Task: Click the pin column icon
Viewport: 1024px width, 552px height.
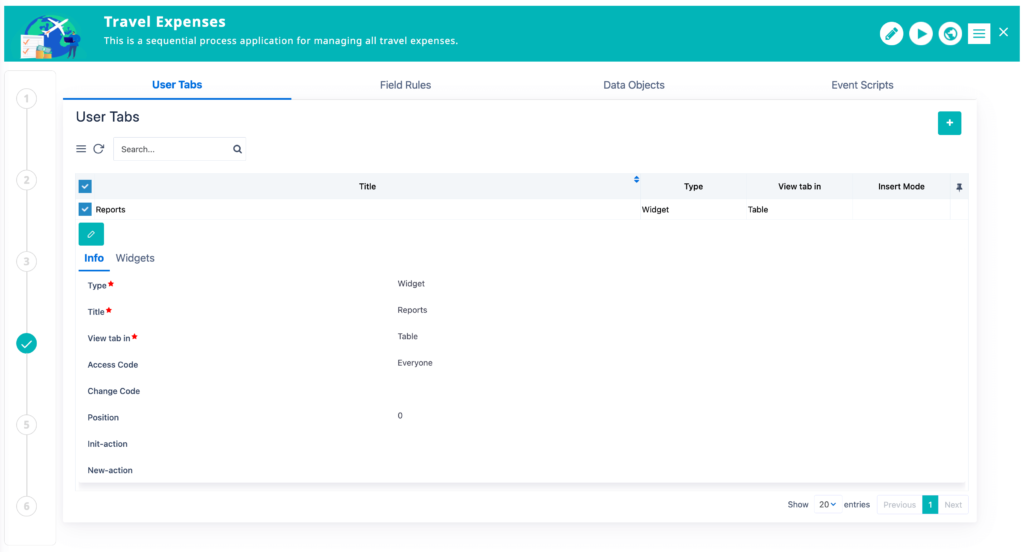Action: click(959, 187)
